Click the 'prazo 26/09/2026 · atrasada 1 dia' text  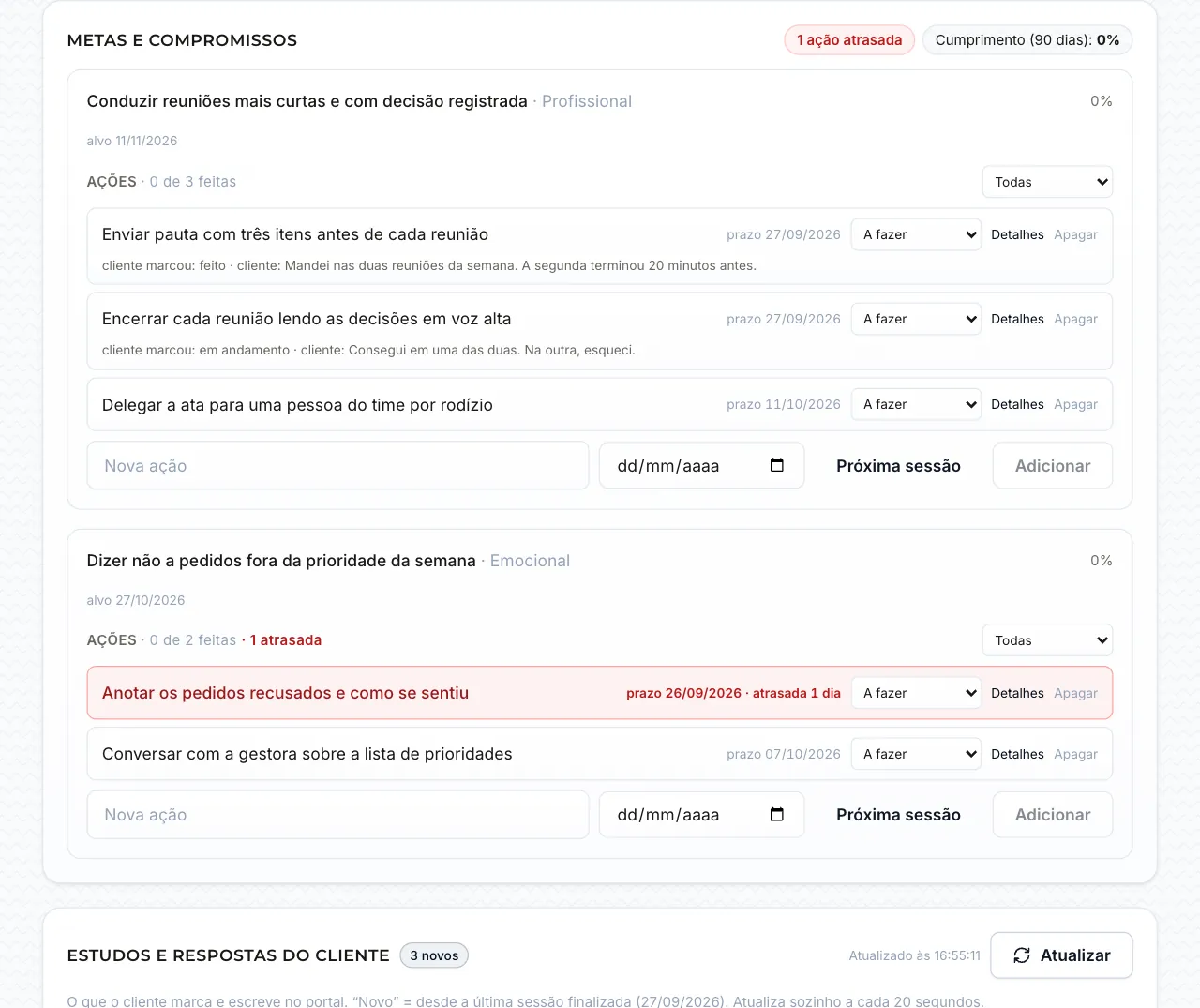pyautogui.click(x=733, y=693)
